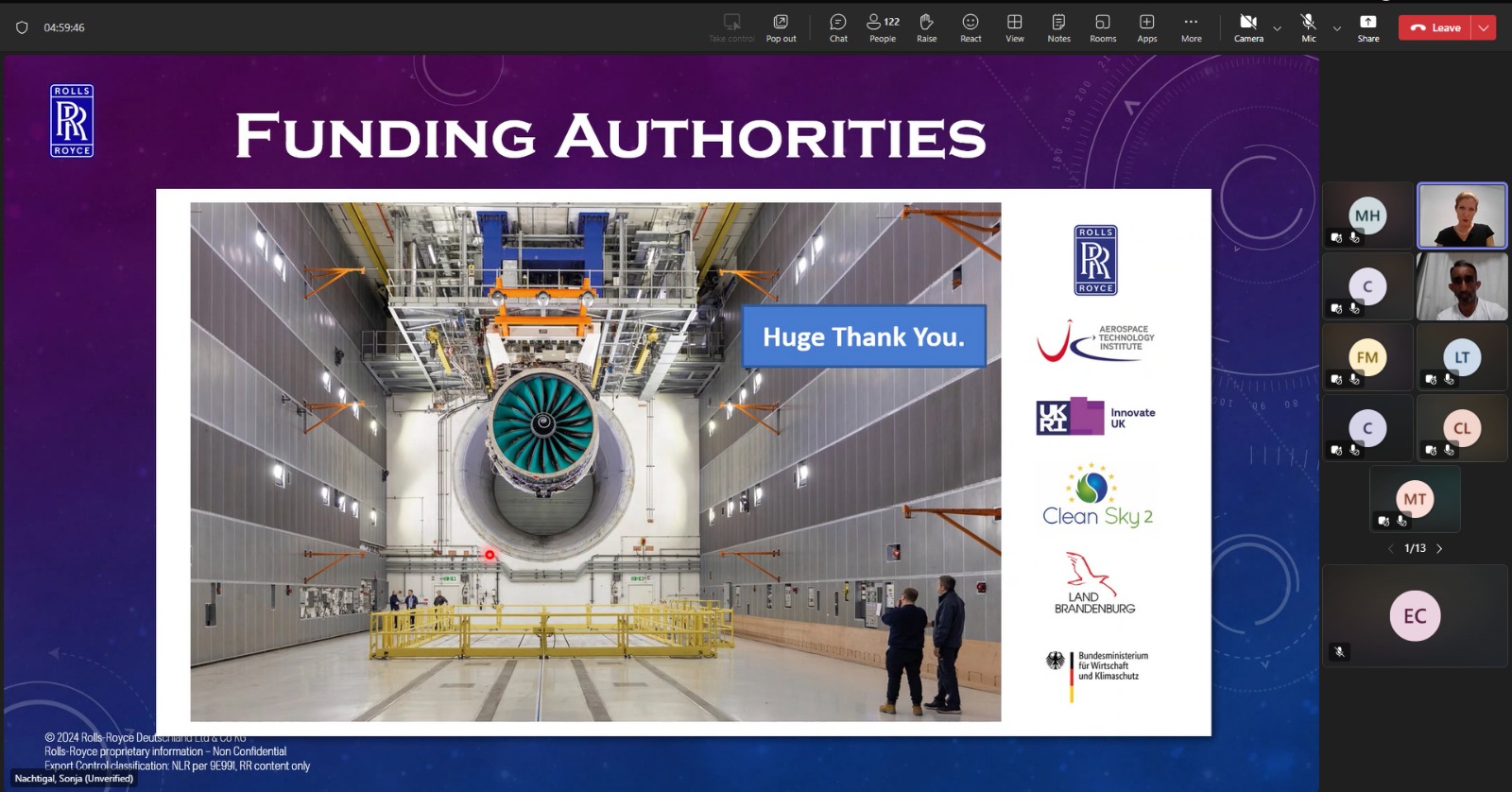1512x792 pixels.
Task: Select the MH participant tile
Action: (x=1367, y=215)
